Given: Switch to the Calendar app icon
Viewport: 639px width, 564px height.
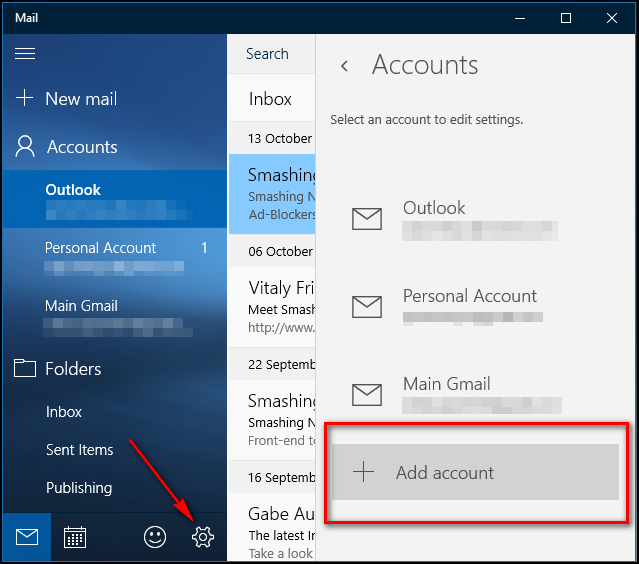Looking at the screenshot, I should (x=75, y=538).
